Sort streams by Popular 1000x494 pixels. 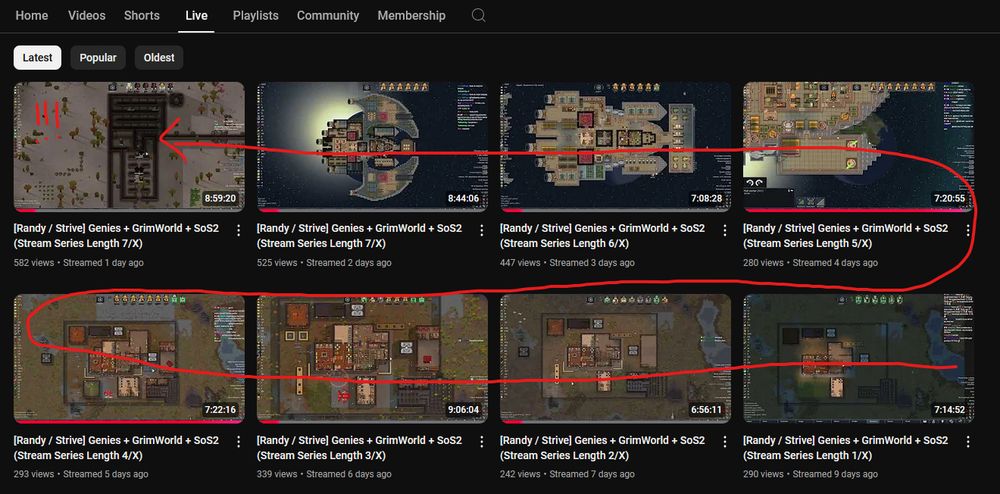(98, 57)
